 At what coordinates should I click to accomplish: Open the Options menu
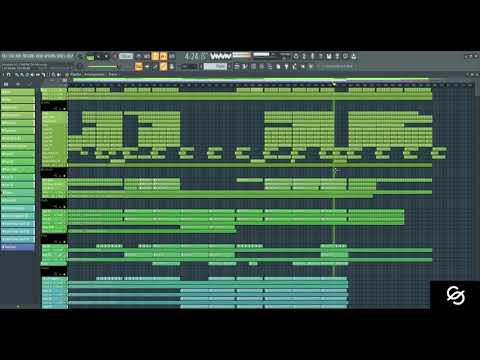51,56
